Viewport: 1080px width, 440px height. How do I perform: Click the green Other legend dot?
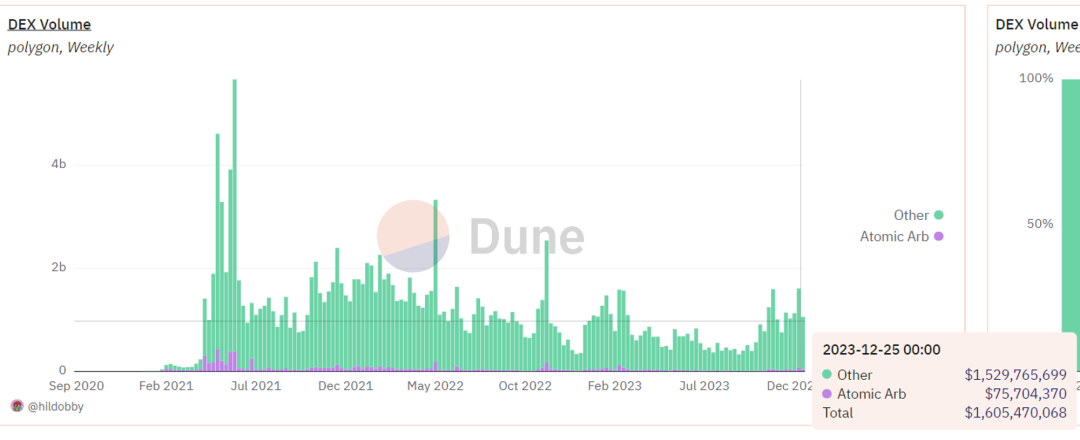(x=938, y=215)
